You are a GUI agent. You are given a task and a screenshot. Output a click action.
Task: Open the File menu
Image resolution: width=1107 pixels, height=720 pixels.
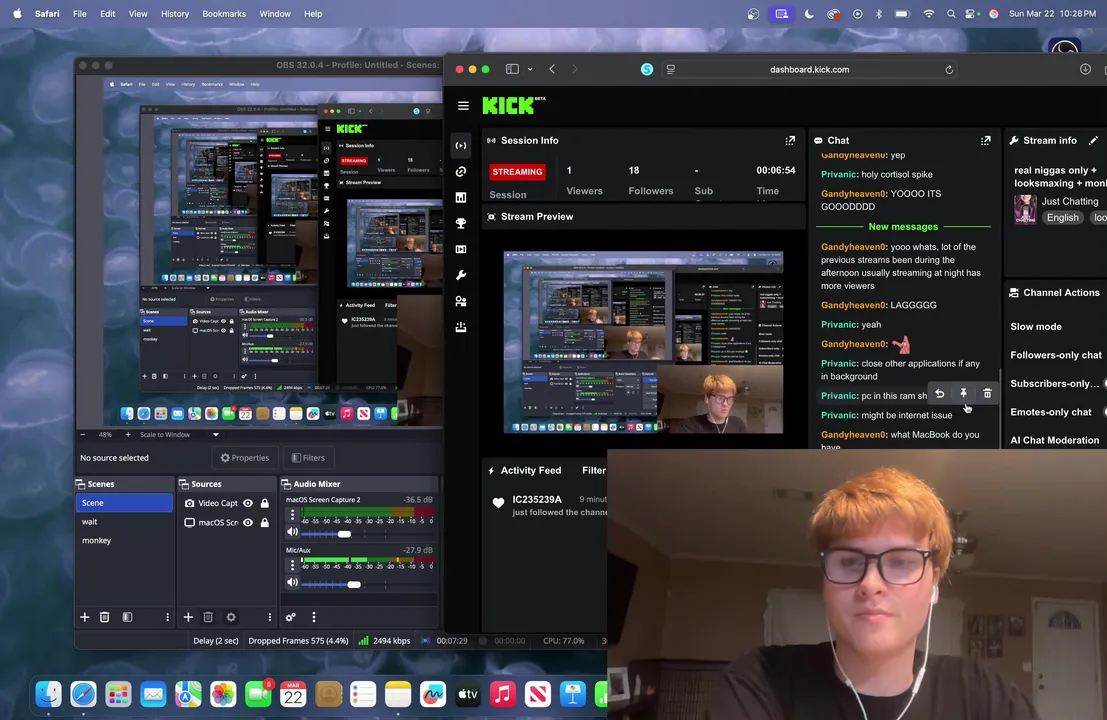tap(80, 13)
